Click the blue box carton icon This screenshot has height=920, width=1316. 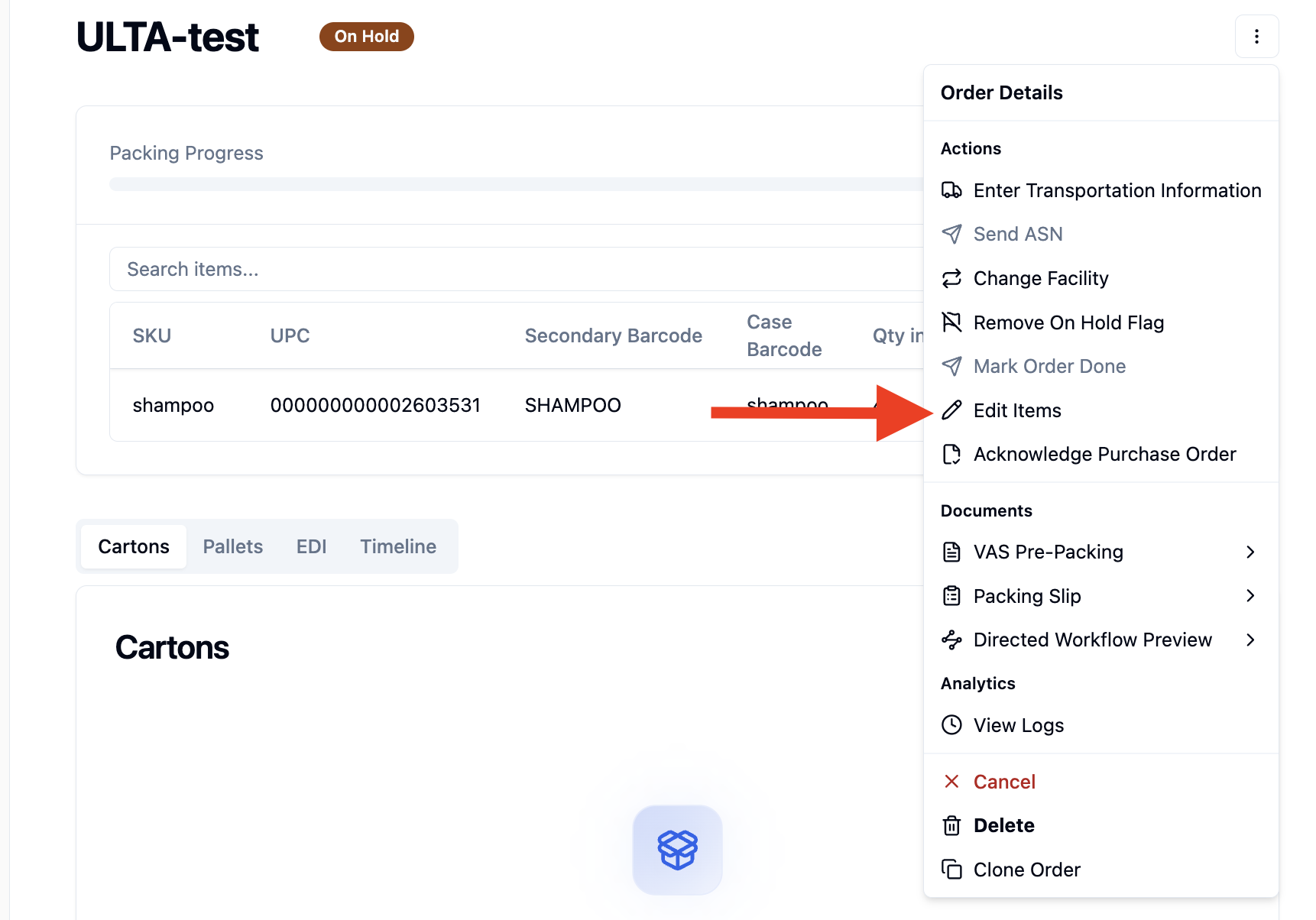678,850
